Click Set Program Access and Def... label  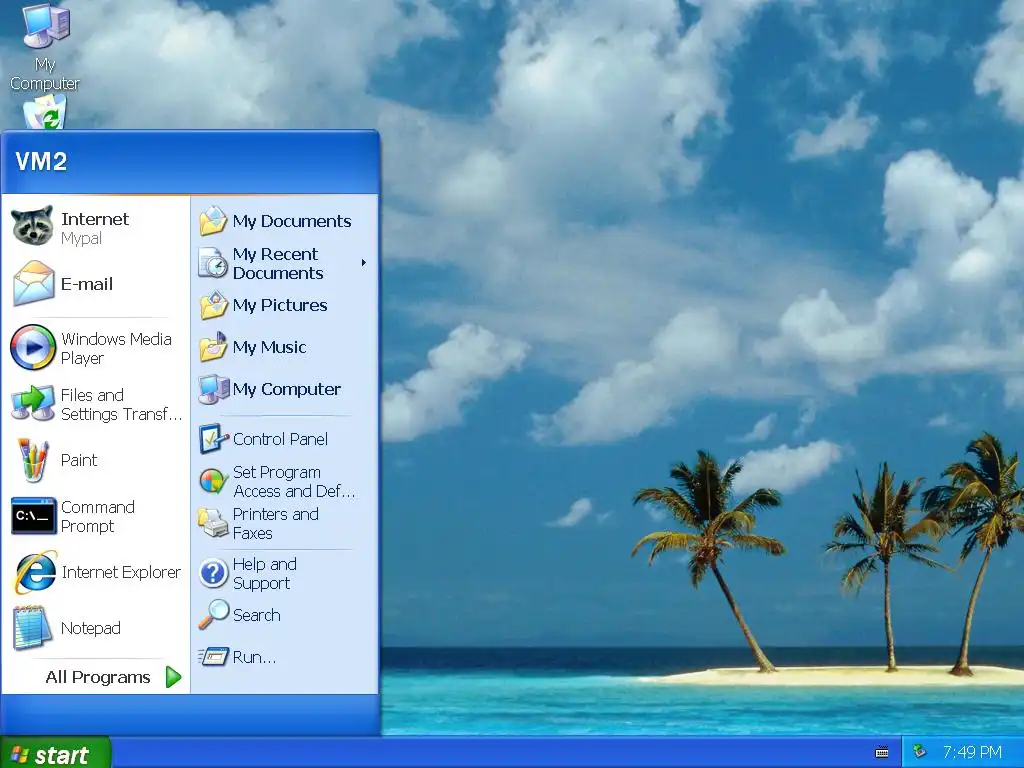pyautogui.click(x=294, y=482)
